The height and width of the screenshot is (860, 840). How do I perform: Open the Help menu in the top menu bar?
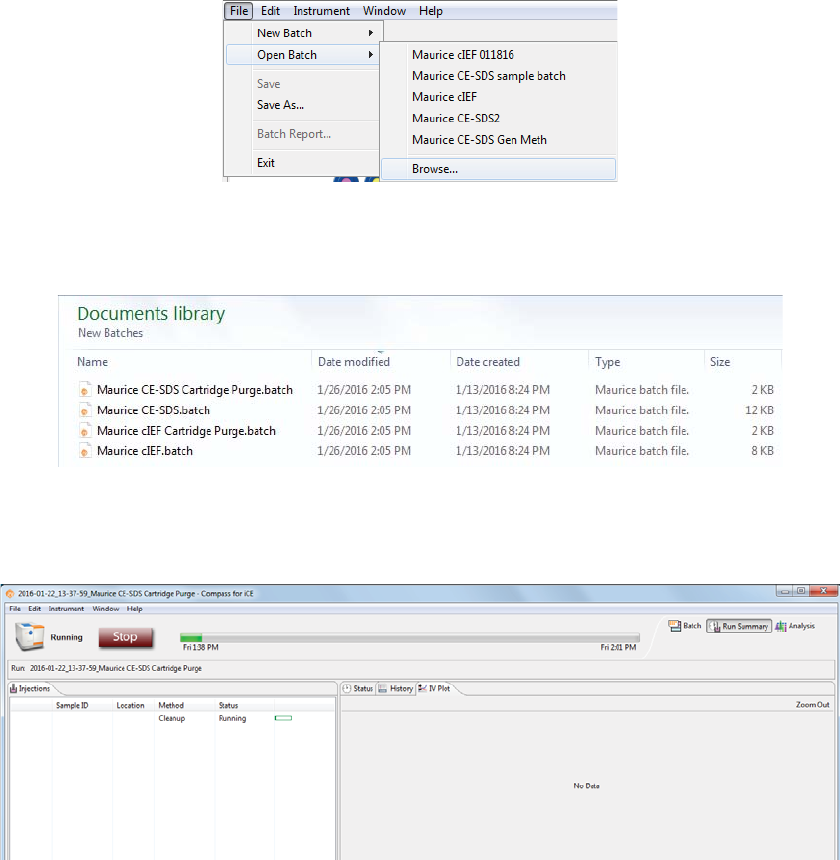(x=431, y=11)
